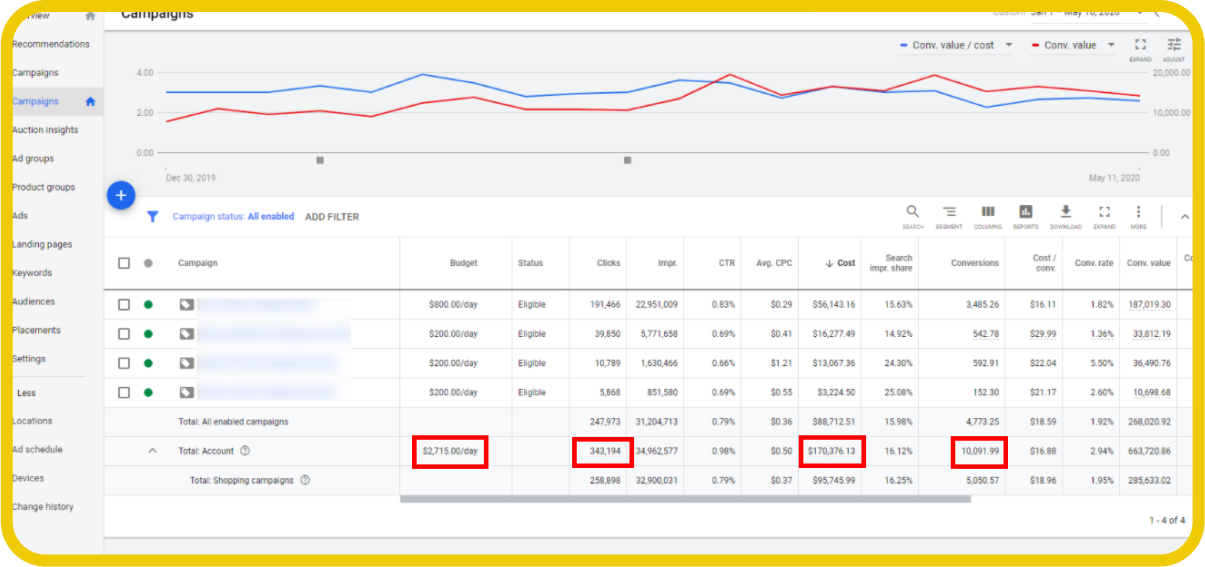Open Auction insights in the sidebar
Image resolution: width=1205 pixels, height=567 pixels.
click(45, 130)
